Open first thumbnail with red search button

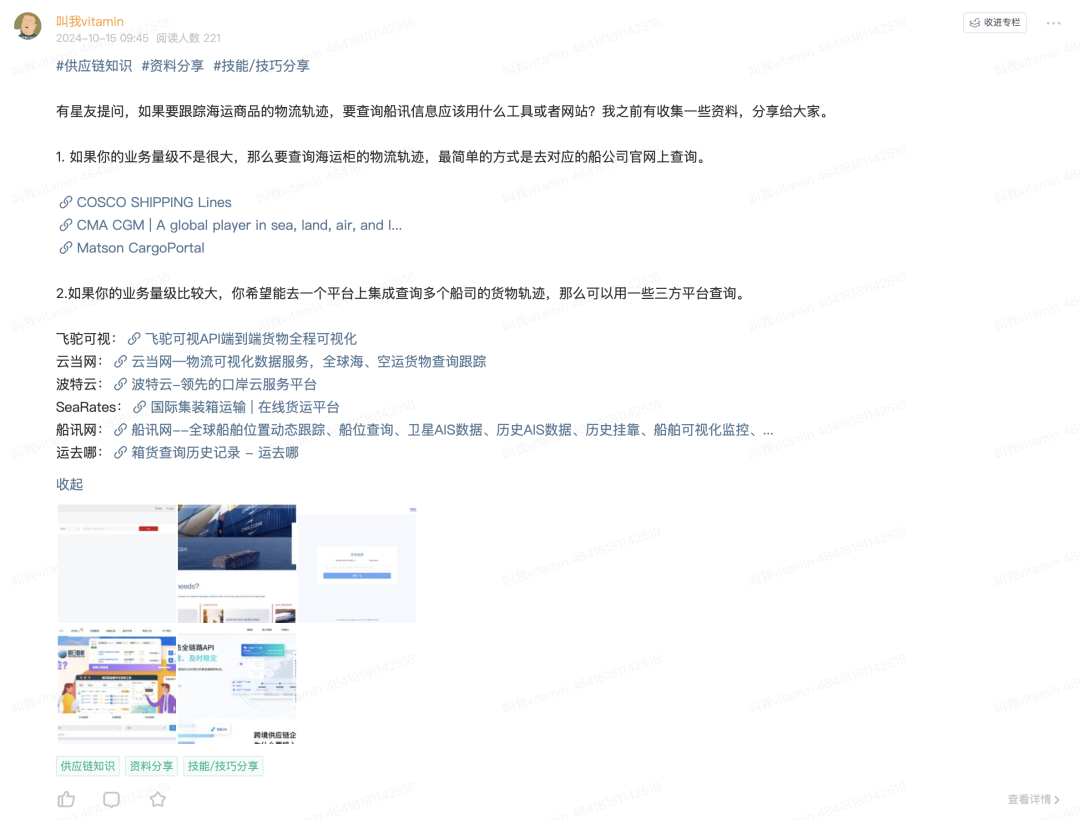[116, 563]
